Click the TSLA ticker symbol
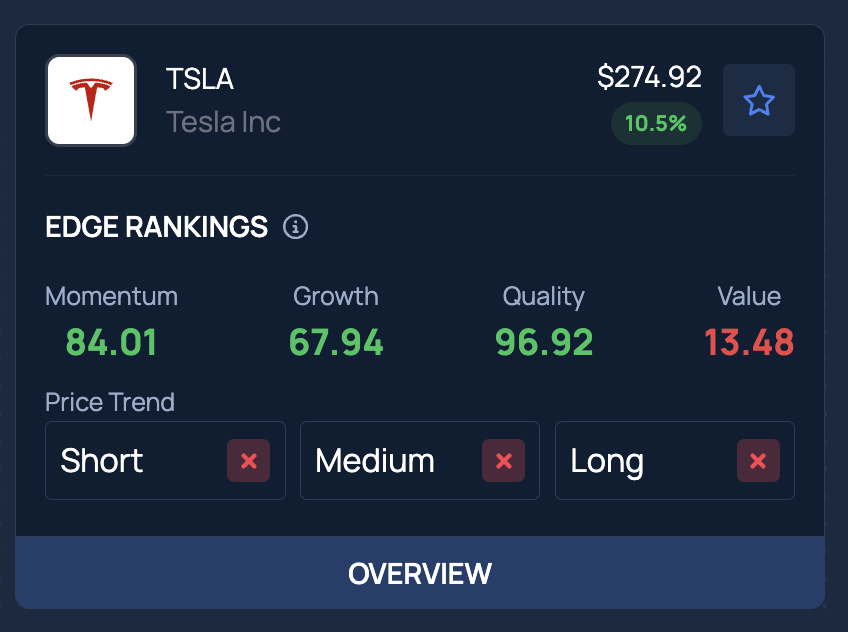The height and width of the screenshot is (632, 848). 200,79
